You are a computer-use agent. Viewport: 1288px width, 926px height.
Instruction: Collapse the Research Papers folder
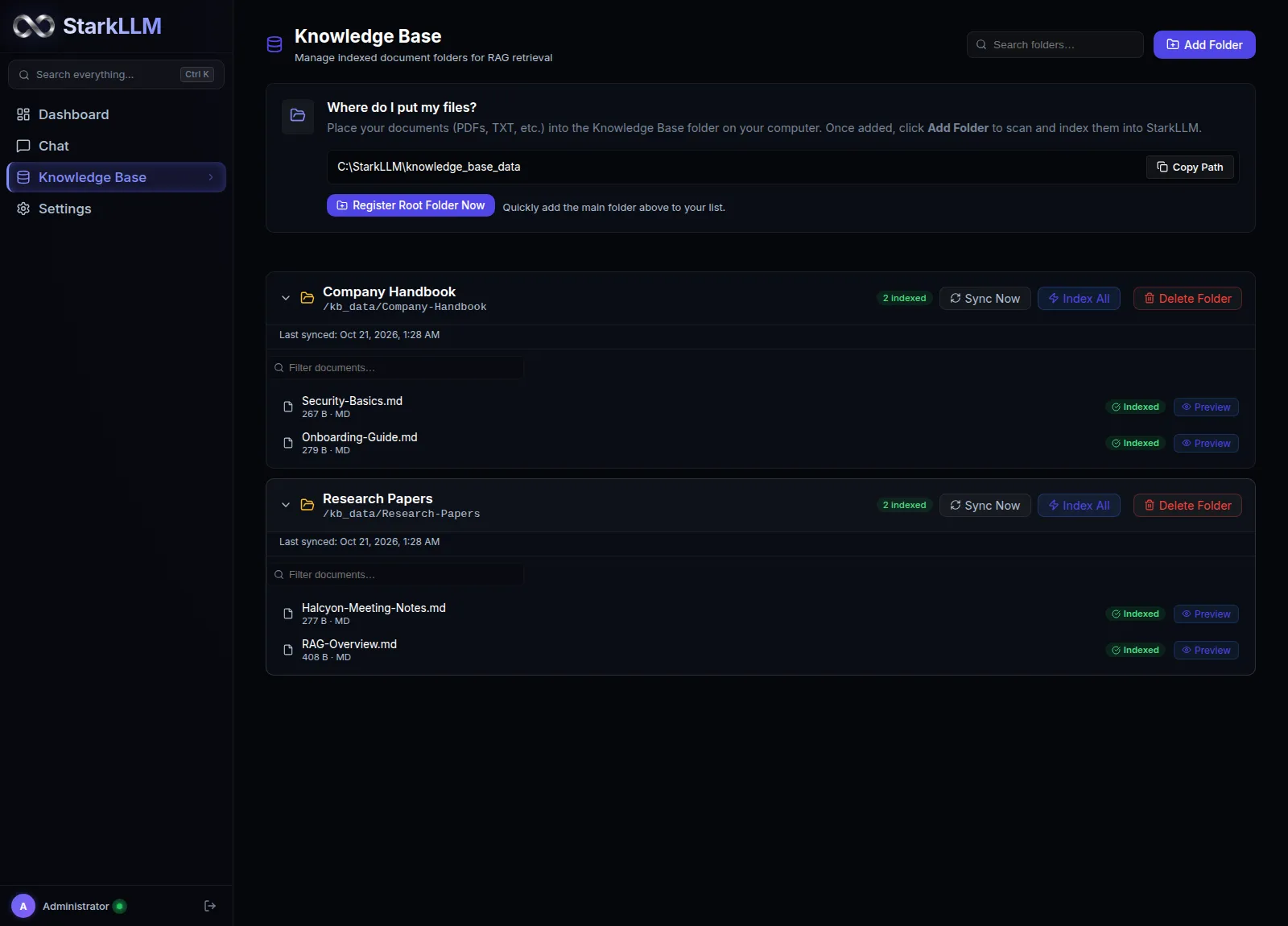[x=286, y=505]
